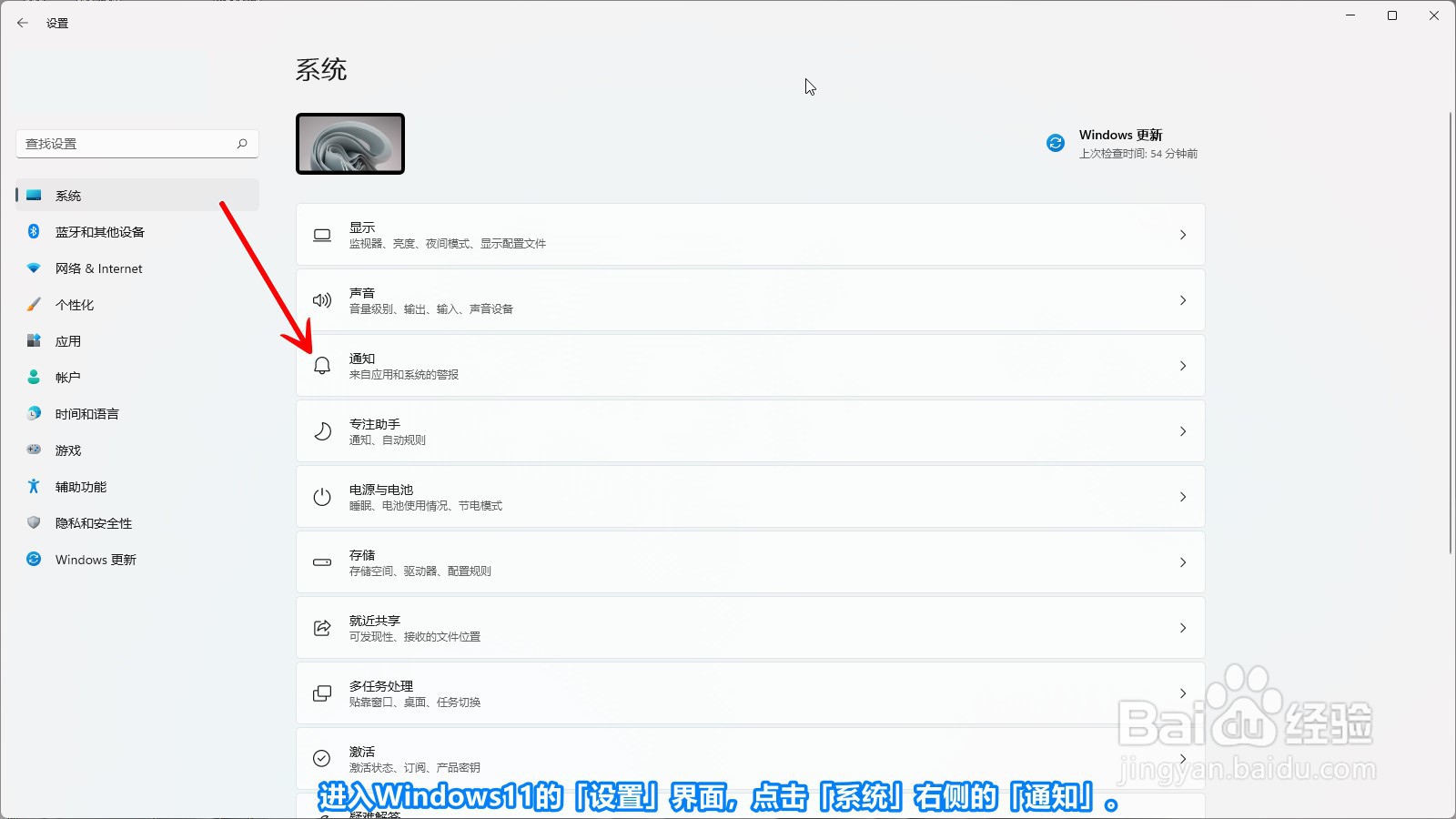Click the text 贴靠窗口、桌面、任务切换
Screen dimensions: 1456x819
click(415, 703)
